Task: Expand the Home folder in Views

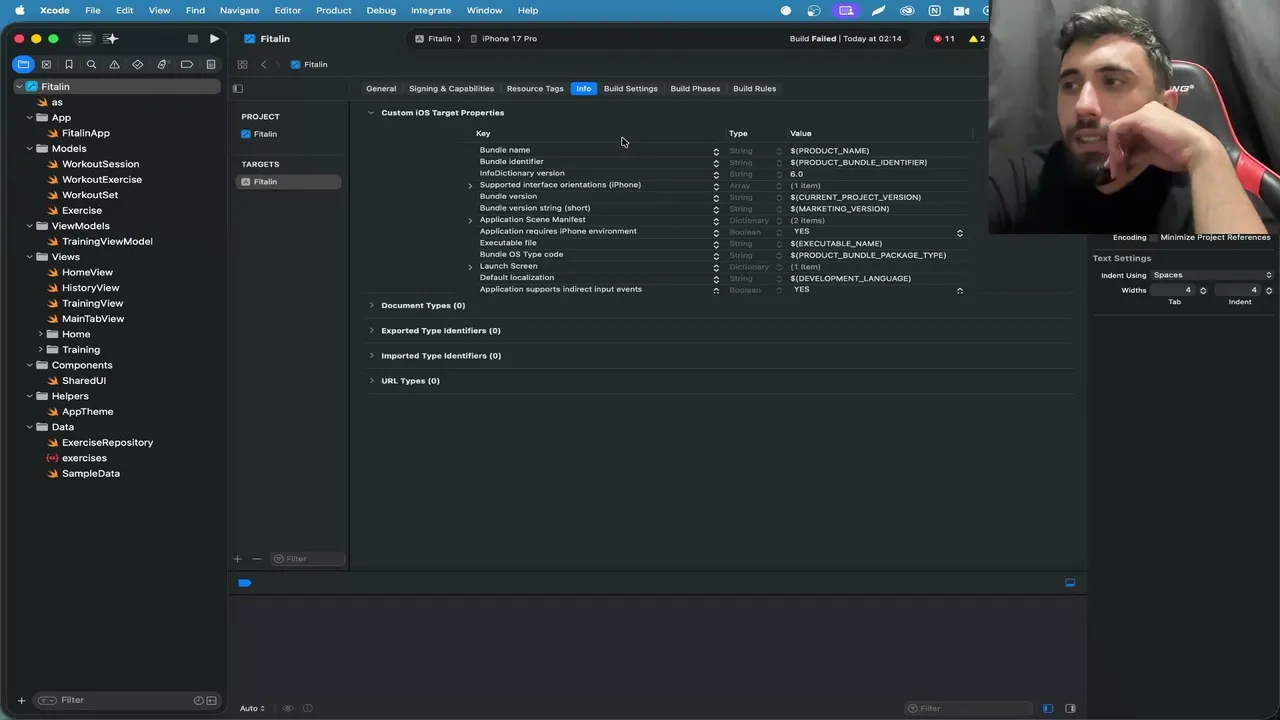Action: pyautogui.click(x=41, y=334)
